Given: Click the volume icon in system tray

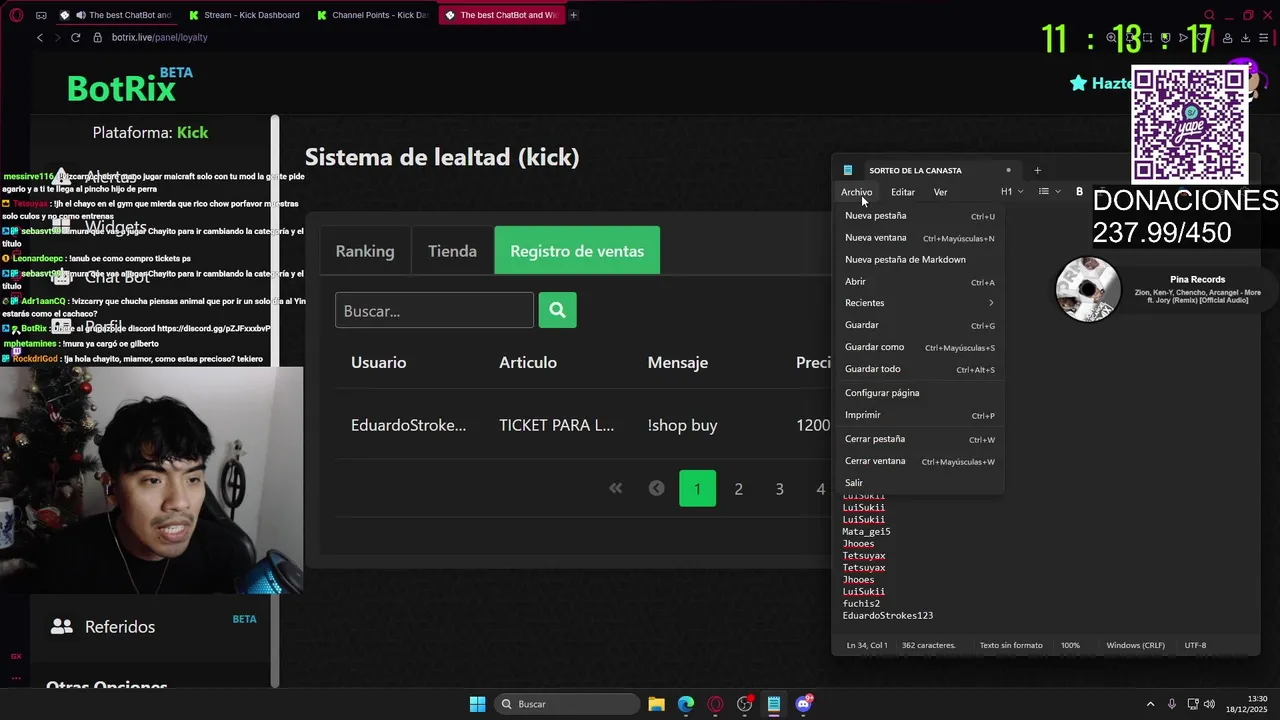Looking at the screenshot, I should pyautogui.click(x=1208, y=704).
